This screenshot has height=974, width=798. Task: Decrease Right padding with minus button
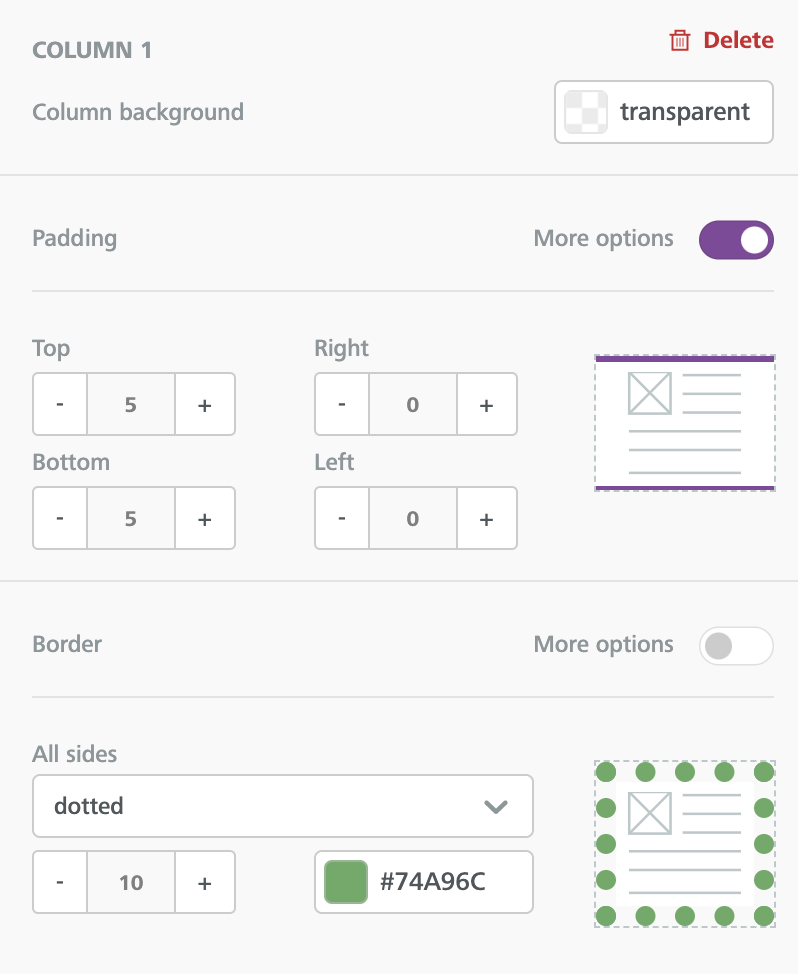(x=342, y=404)
